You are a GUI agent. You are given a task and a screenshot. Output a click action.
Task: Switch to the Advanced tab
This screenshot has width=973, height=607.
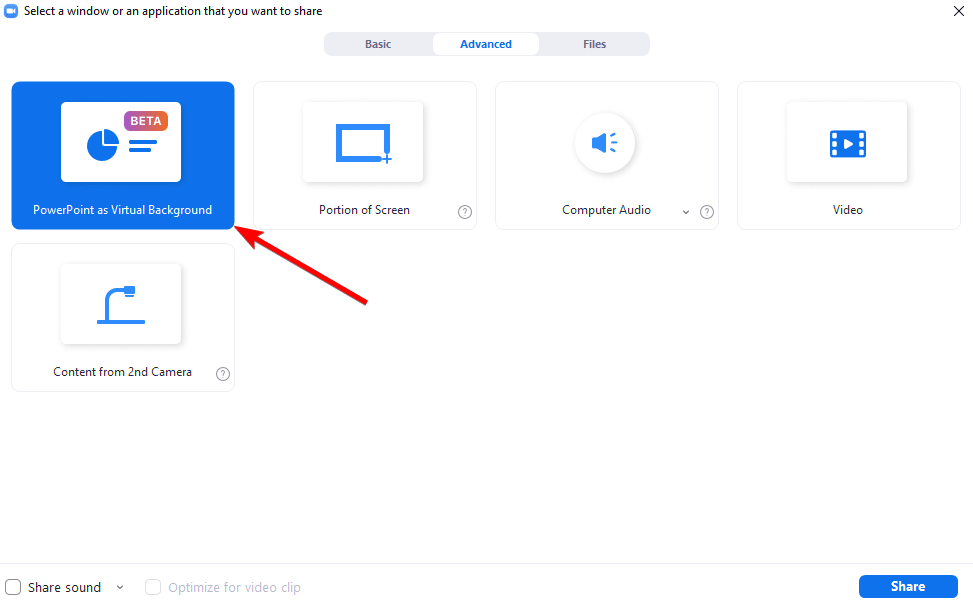point(486,44)
